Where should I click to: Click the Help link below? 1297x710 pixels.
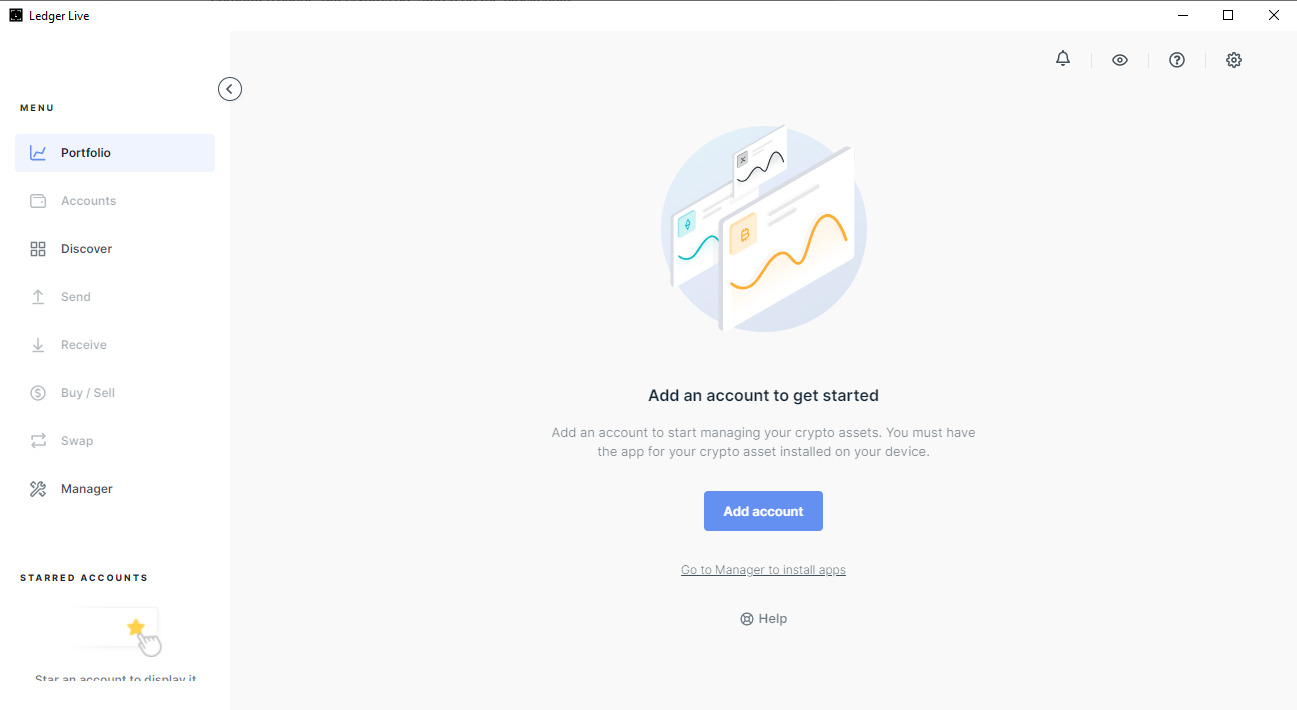[763, 619]
